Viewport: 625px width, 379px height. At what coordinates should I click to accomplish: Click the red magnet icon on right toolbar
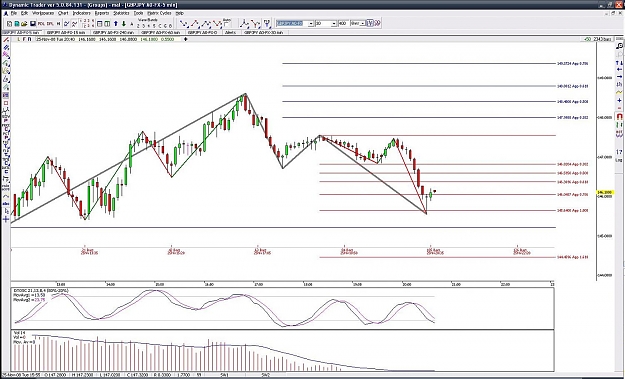(620, 116)
